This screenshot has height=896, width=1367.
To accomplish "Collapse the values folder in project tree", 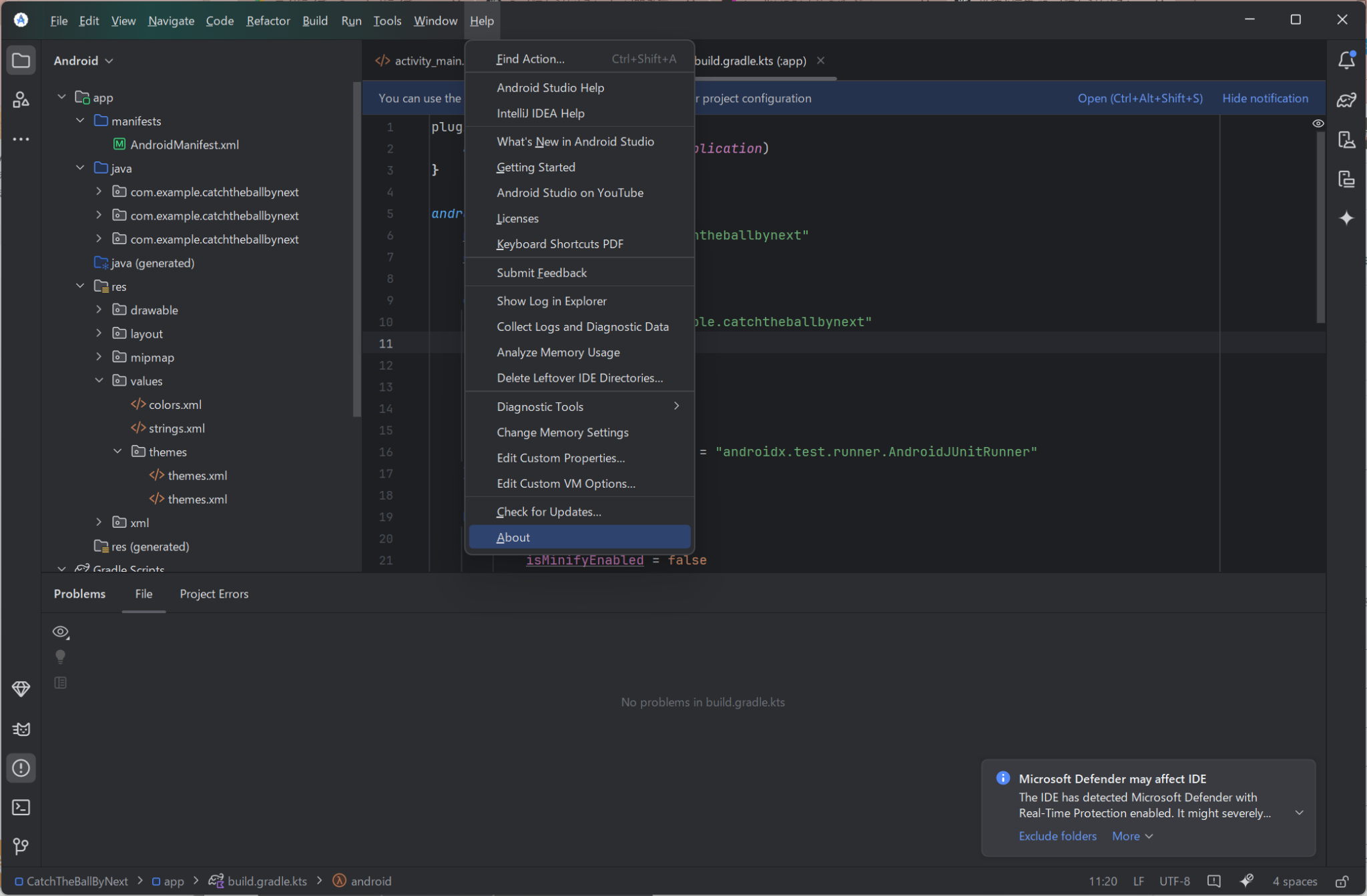I will 99,380.
